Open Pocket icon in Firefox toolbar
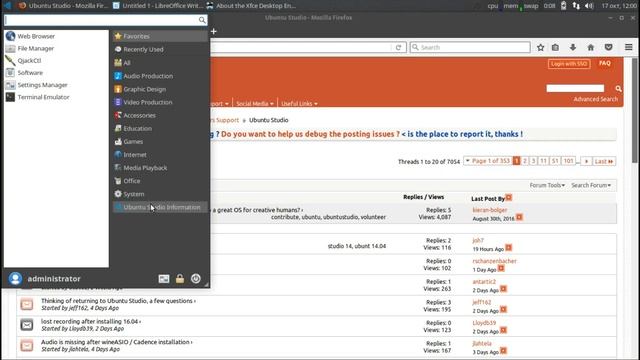 pyautogui.click(x=609, y=47)
